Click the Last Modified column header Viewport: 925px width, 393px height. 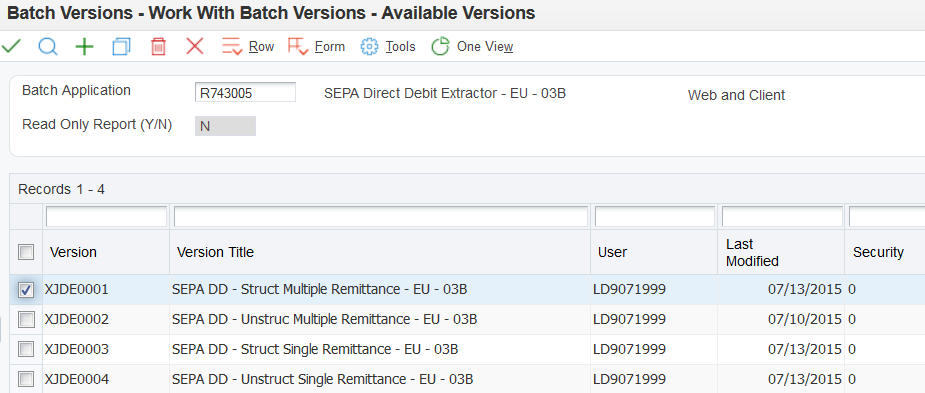[x=752, y=253]
